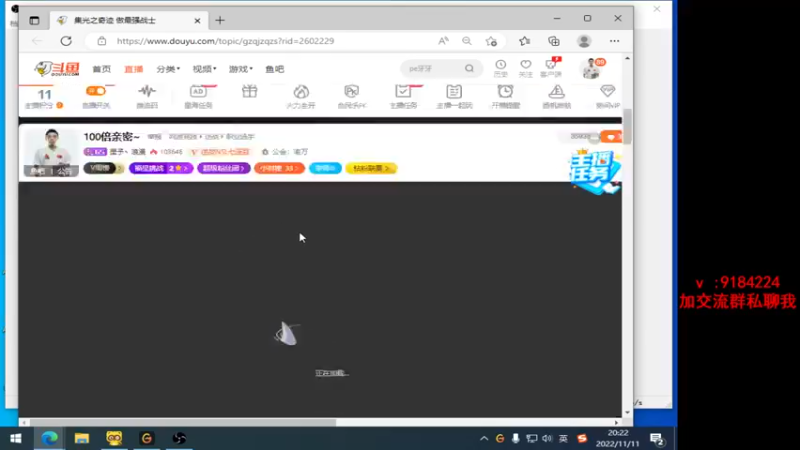The height and width of the screenshot is (450, 800).
Task: Open the 主播任务 floating banner
Action: click(x=594, y=172)
